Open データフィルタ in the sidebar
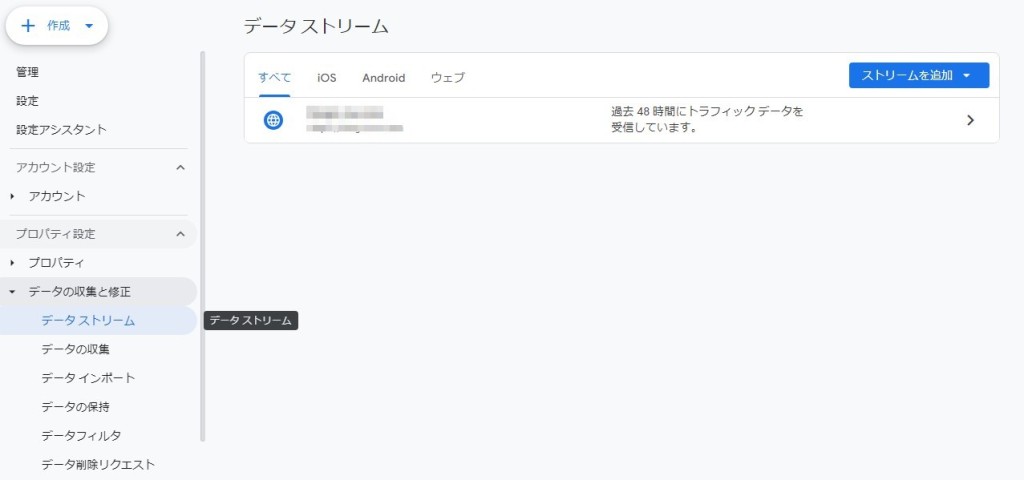Viewport: 1024px width, 480px height. point(81,435)
